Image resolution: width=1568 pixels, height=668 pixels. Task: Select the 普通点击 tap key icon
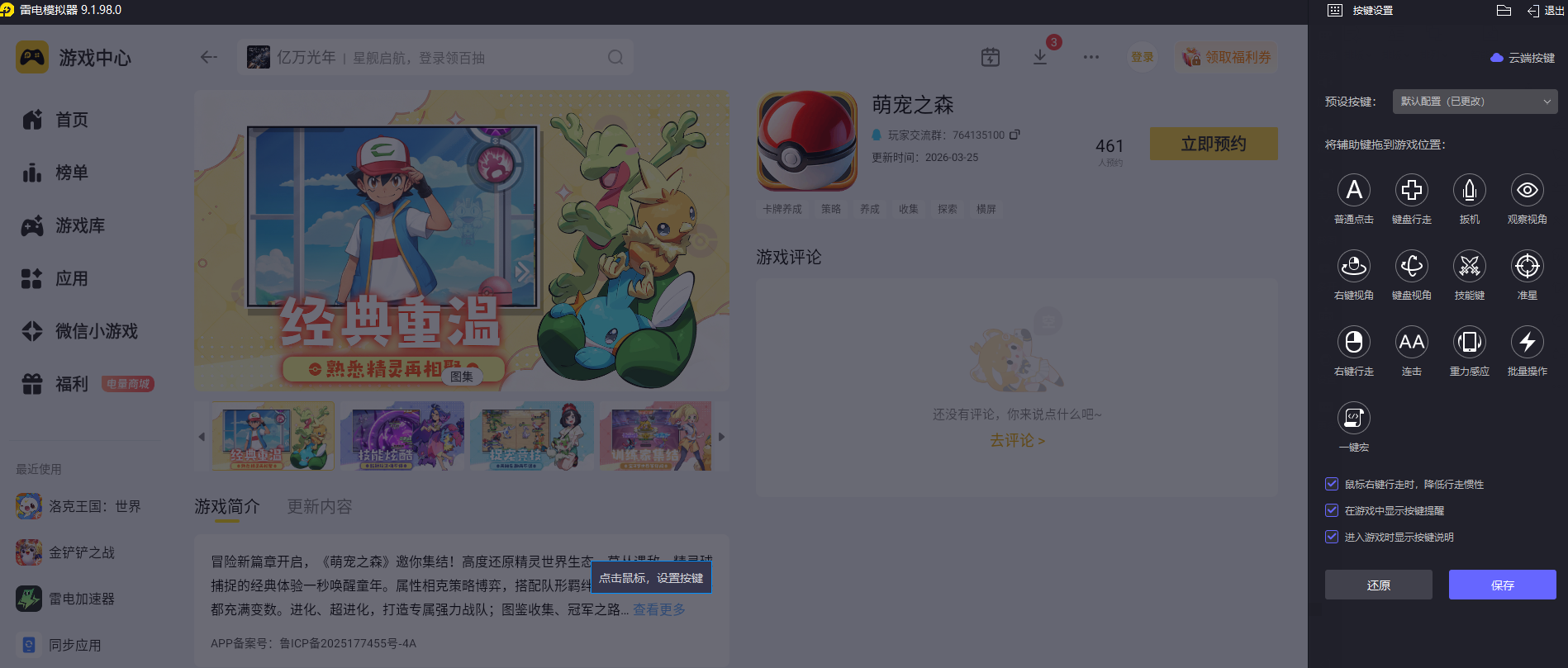click(1353, 190)
